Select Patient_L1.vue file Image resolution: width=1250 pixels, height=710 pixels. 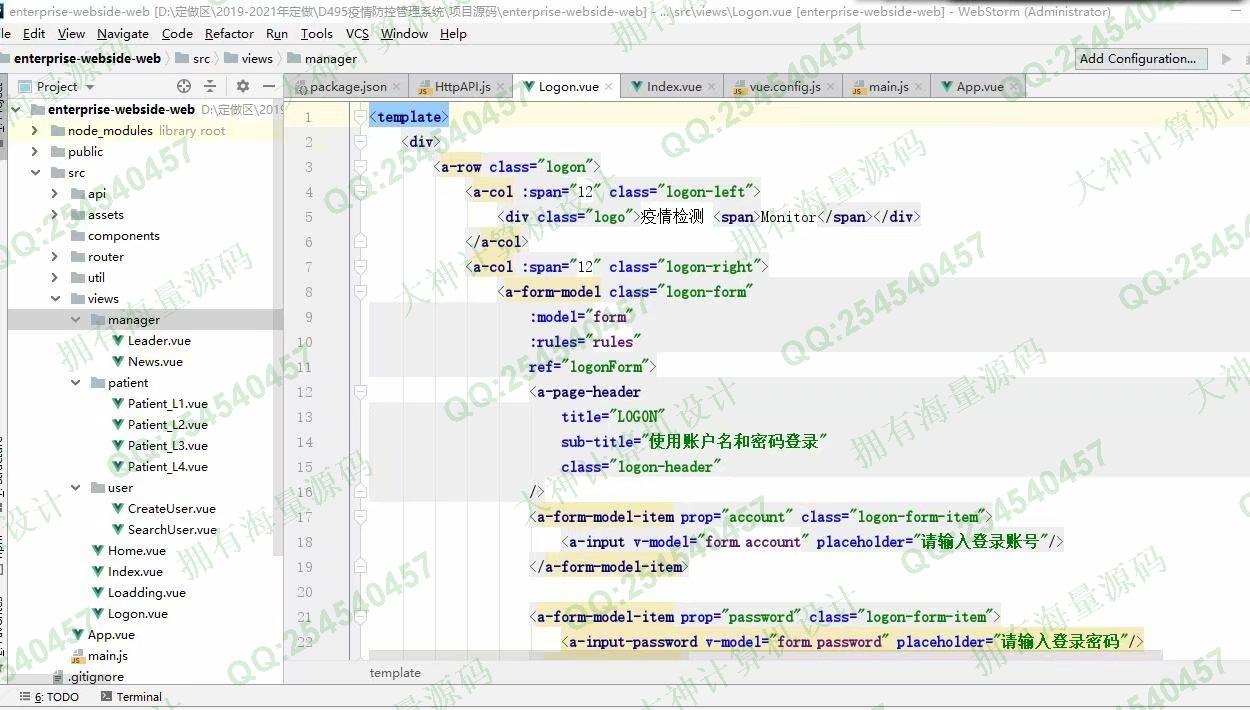[167, 404]
